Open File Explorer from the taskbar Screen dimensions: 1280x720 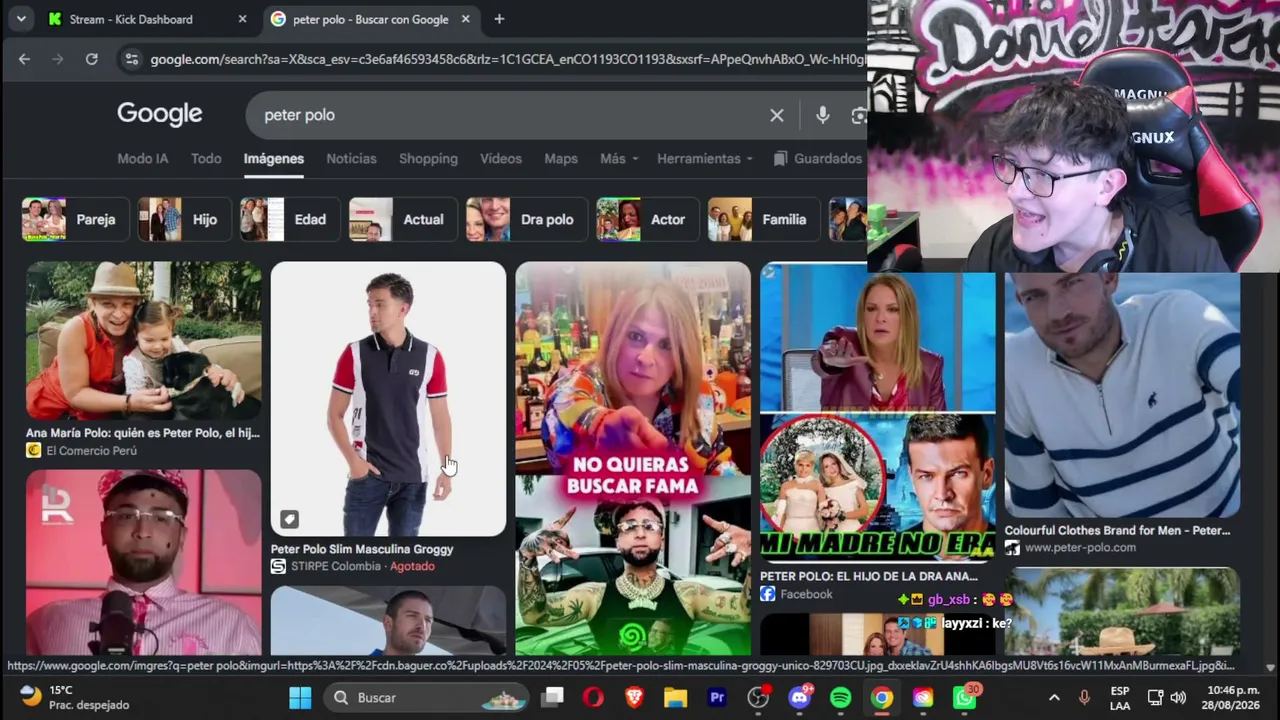(676, 697)
